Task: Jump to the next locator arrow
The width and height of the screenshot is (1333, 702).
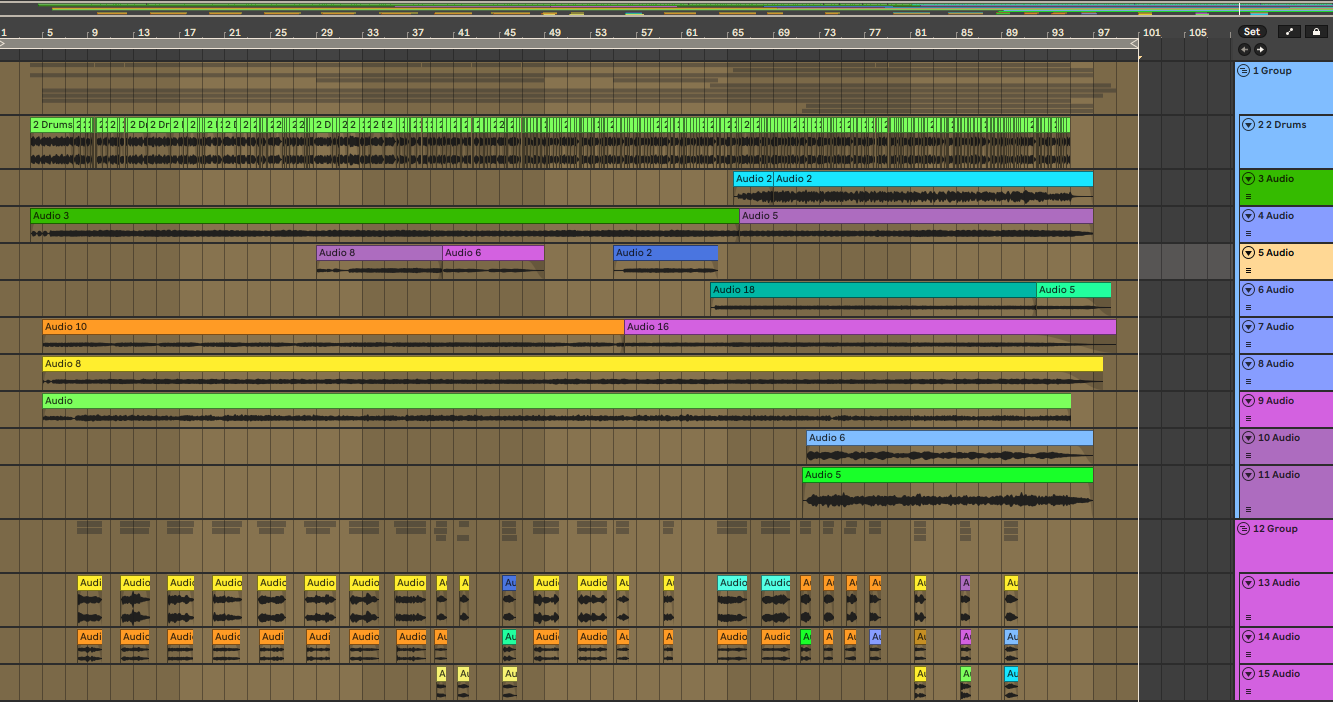Action: pyautogui.click(x=1260, y=49)
